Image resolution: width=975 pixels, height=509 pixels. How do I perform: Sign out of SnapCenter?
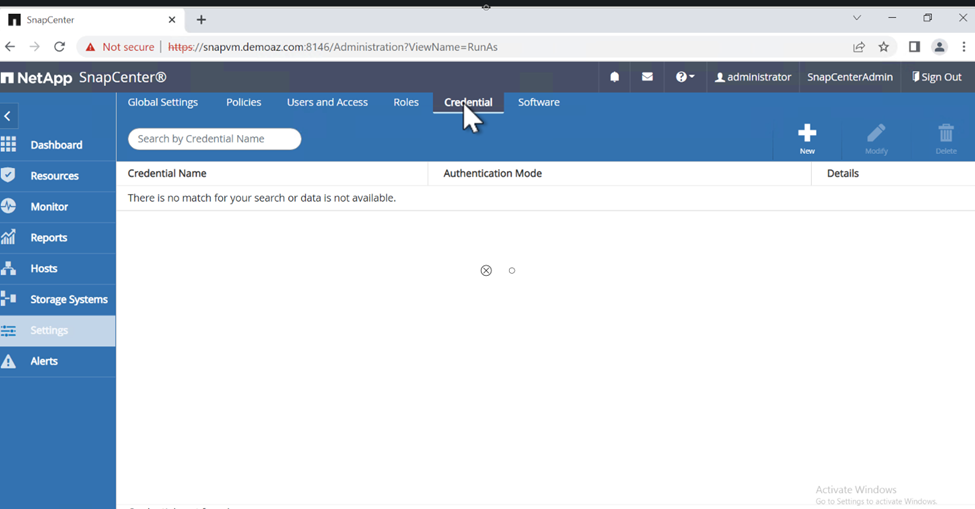pos(937,77)
